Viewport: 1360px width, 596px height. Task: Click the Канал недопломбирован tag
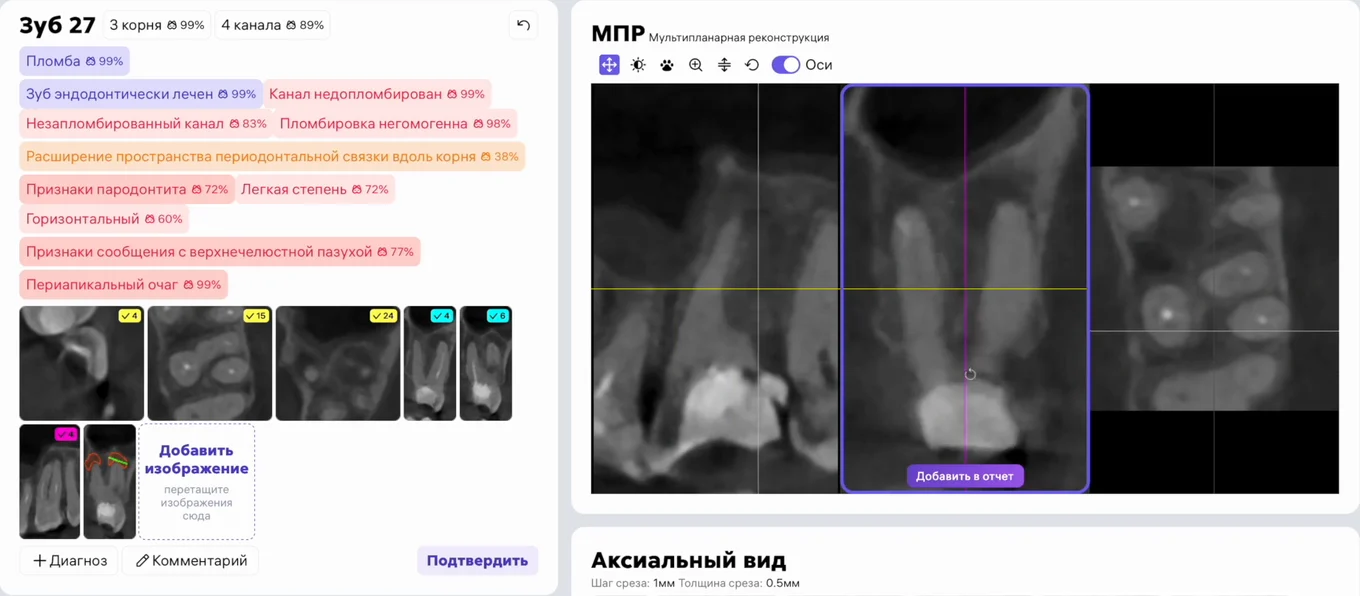tap(377, 94)
